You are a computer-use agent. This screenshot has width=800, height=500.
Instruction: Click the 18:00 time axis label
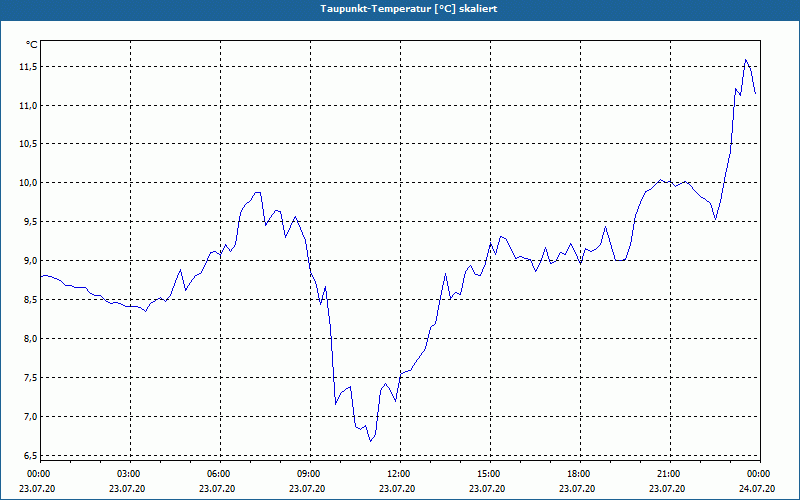pyautogui.click(x=577, y=474)
